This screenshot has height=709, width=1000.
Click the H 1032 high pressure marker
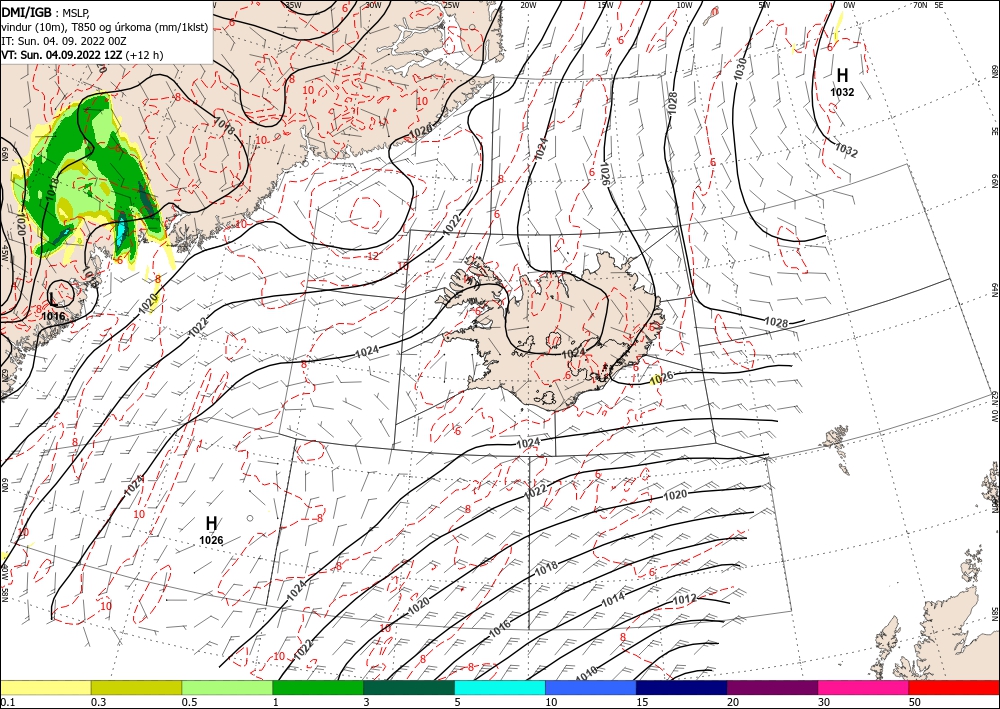tap(842, 82)
